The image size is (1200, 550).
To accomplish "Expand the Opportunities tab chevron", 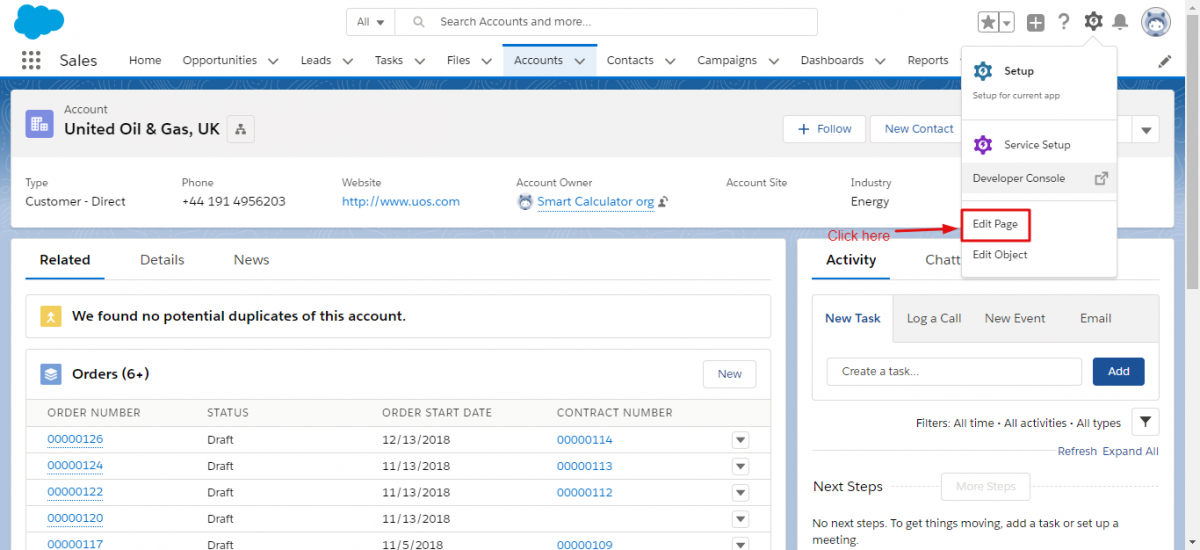I will coord(273,61).
